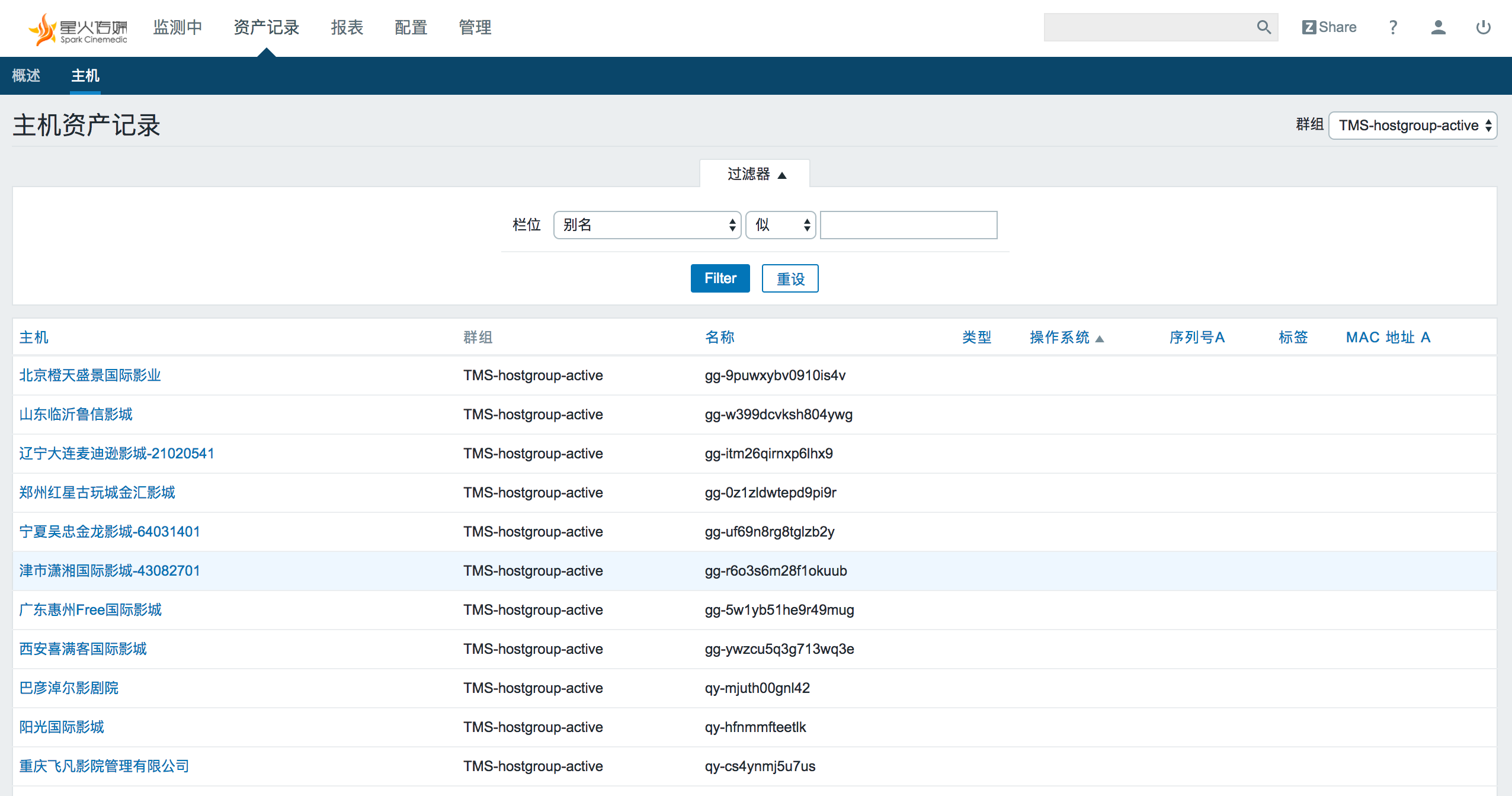The width and height of the screenshot is (1512, 796).
Task: Click name cell gg-5w1yb51he9r49mug
Action: click(779, 610)
